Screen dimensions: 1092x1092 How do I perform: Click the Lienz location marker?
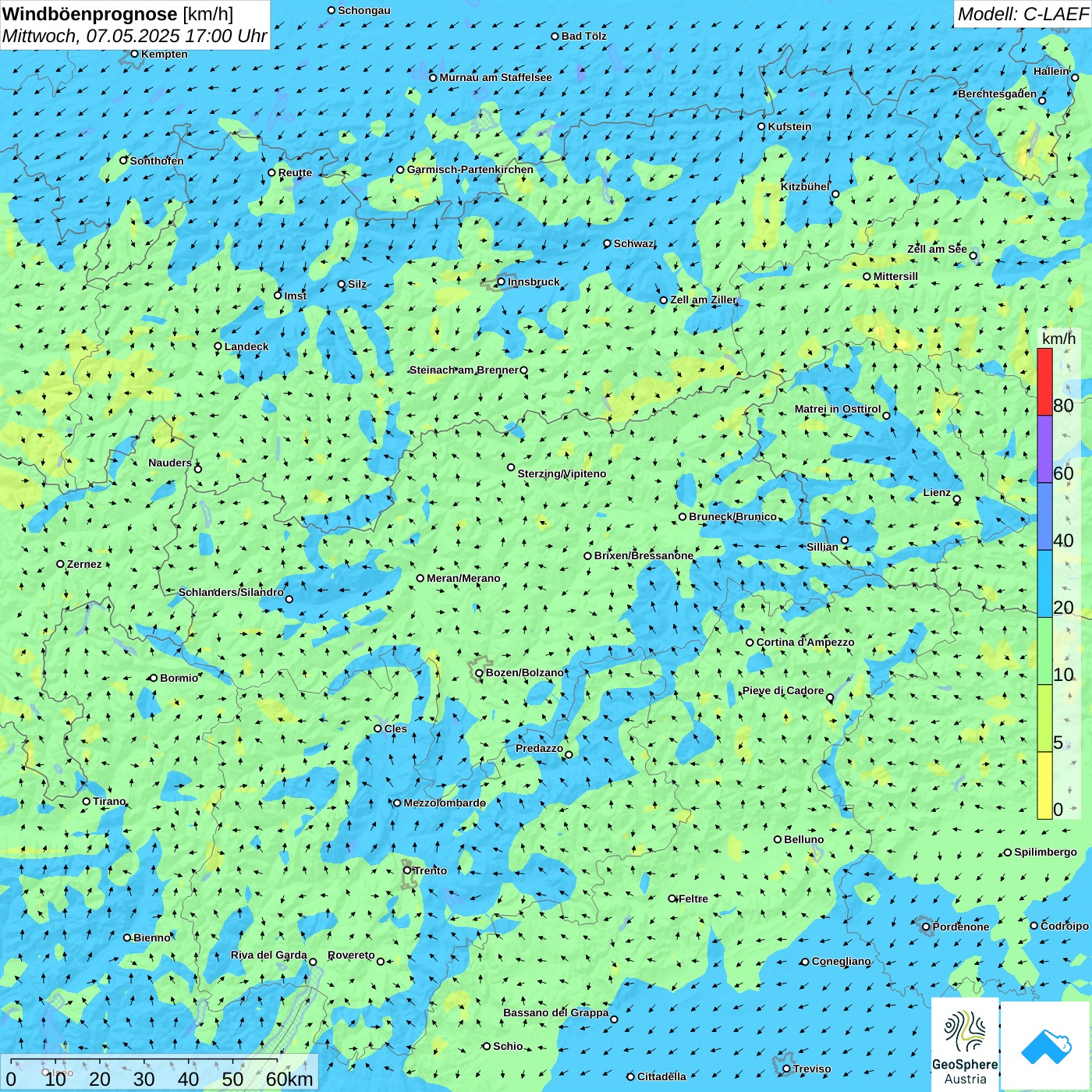coord(957,499)
